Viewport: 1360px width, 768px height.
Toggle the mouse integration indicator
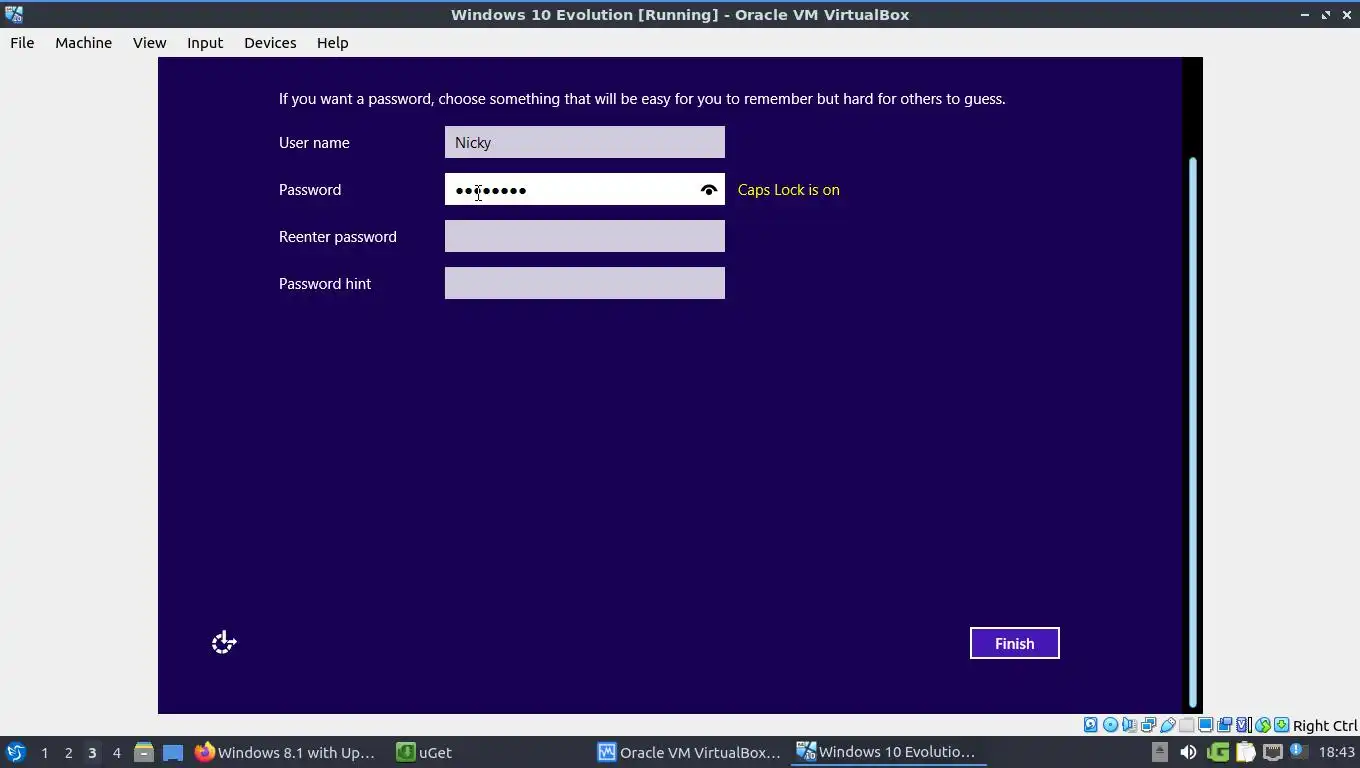(1262, 725)
